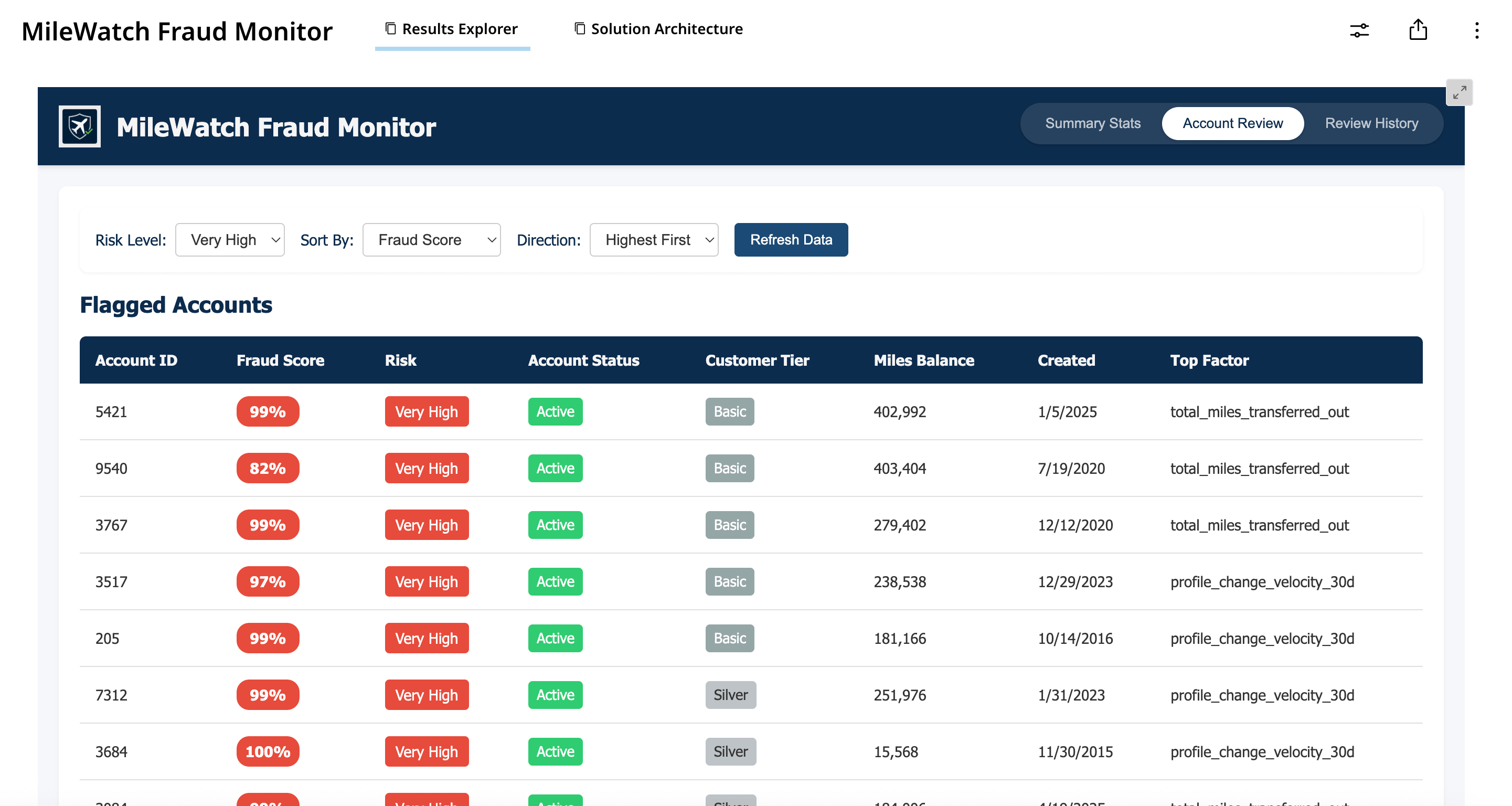Switch to the Solution Architecture tab
Screen dimensions: 1512x806
[x=666, y=28]
